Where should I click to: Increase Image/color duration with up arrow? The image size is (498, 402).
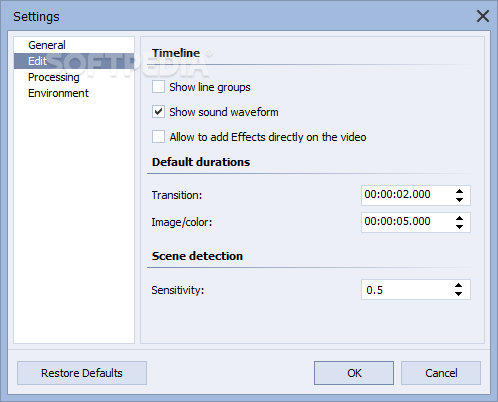click(459, 219)
